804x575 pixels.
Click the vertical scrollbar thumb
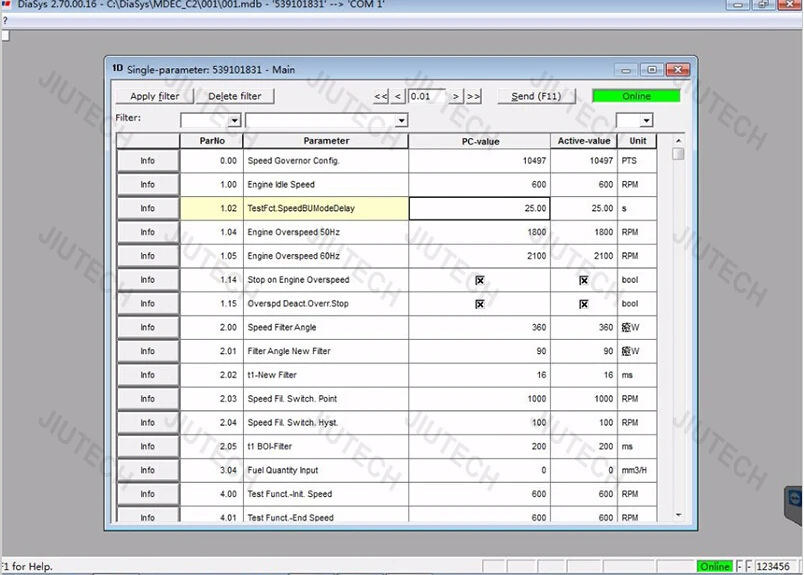[x=678, y=154]
